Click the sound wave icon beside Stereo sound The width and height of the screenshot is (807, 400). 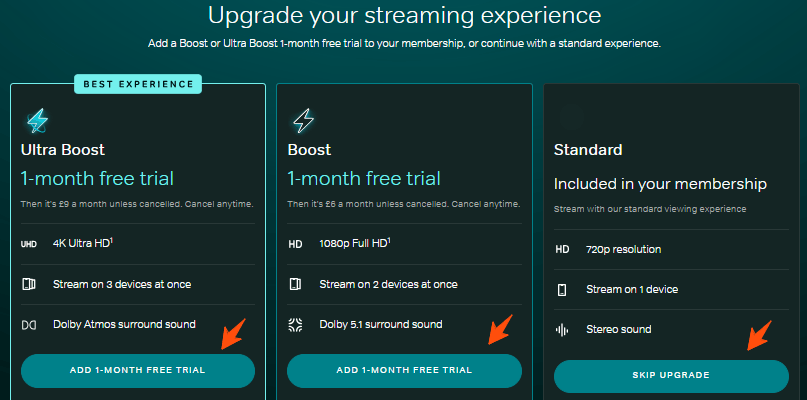[562, 330]
